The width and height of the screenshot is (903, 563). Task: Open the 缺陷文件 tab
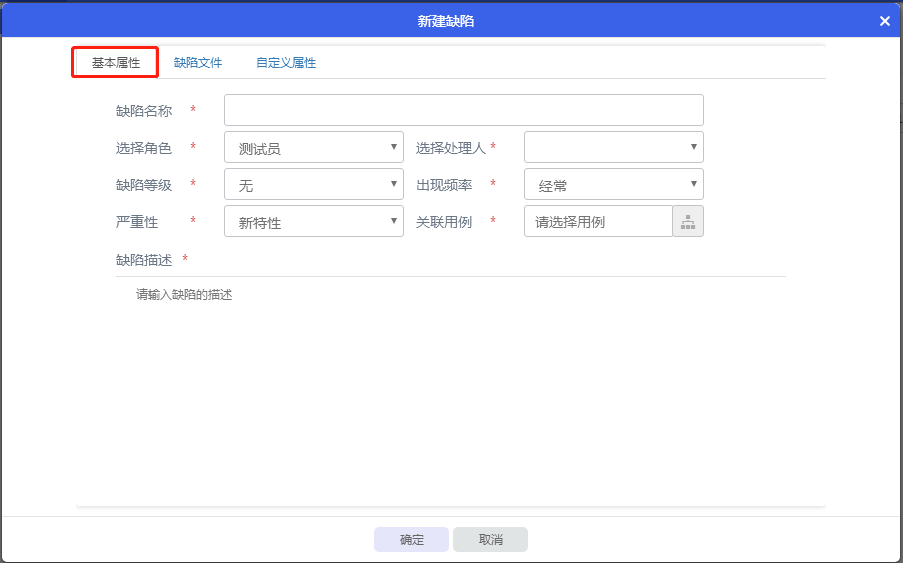(198, 63)
